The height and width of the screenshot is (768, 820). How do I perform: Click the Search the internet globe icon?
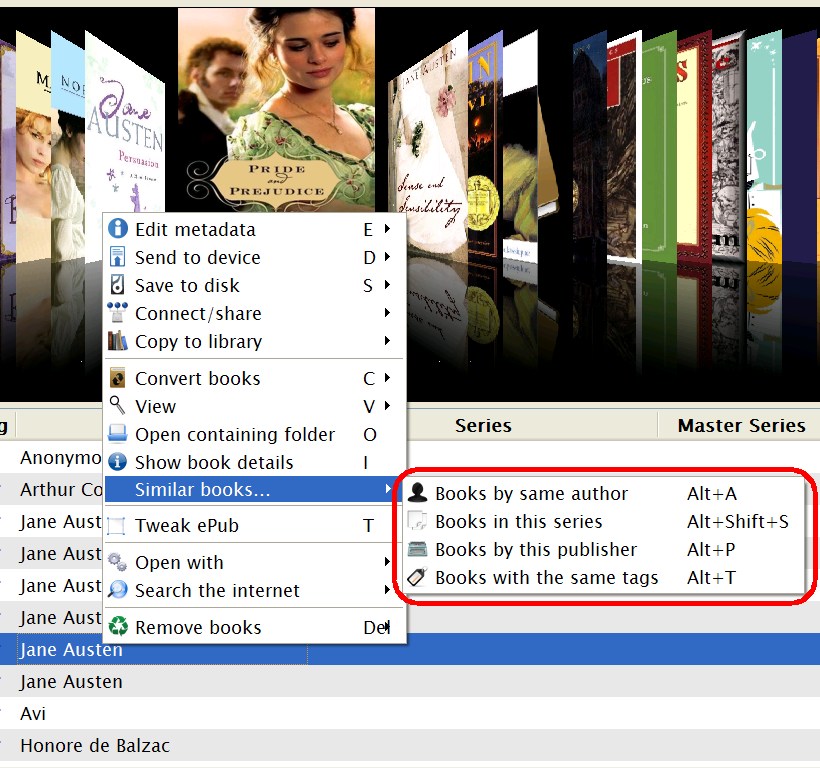pyautogui.click(x=118, y=590)
